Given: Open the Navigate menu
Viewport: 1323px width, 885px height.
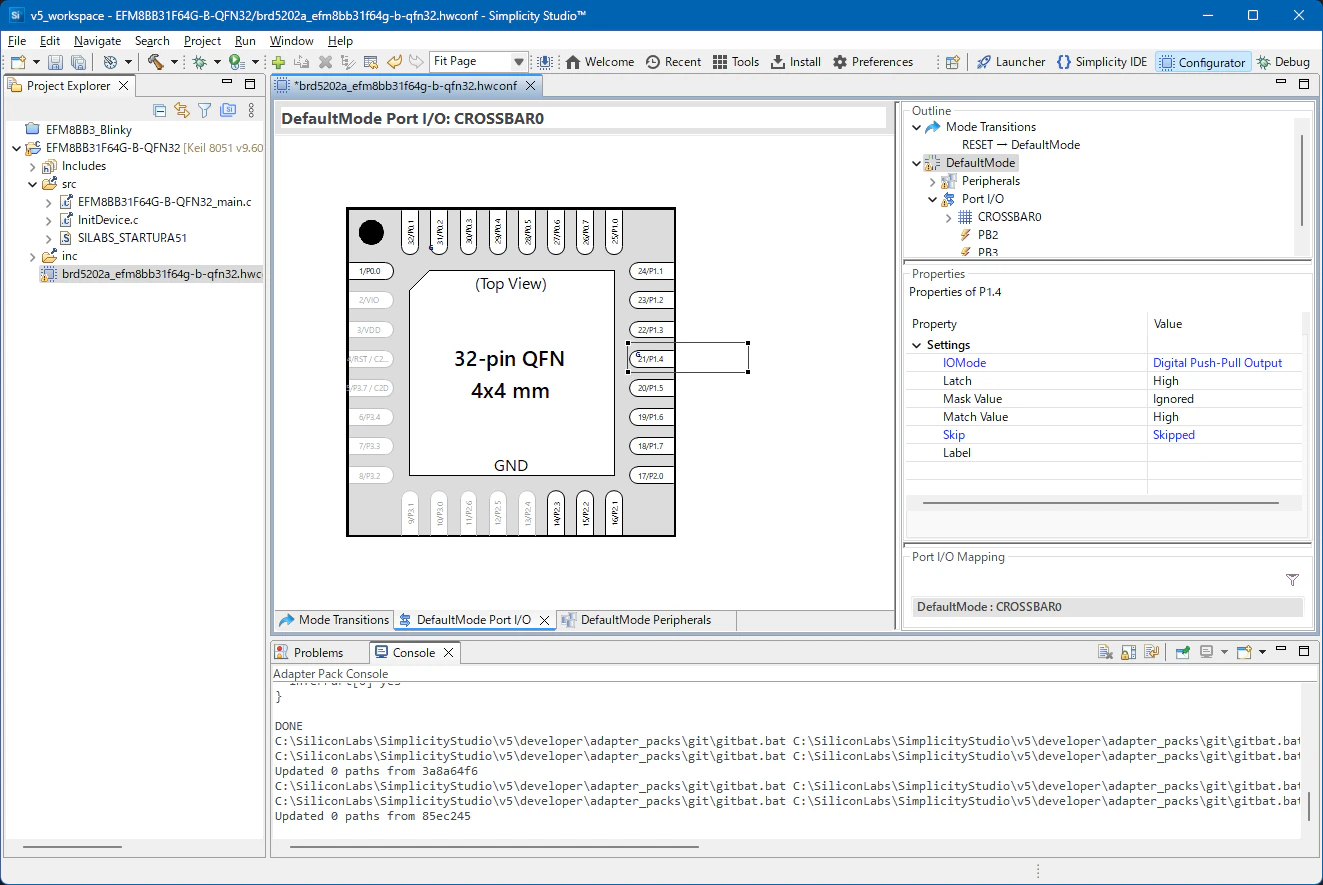Looking at the screenshot, I should (x=97, y=41).
